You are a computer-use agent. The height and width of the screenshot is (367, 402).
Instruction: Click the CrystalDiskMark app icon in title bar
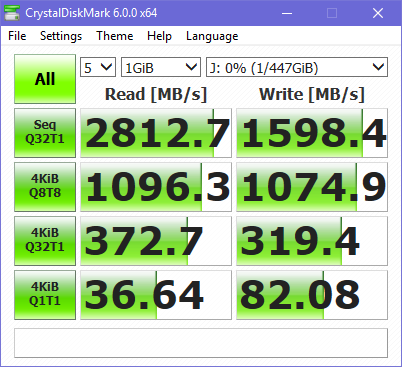(12, 13)
